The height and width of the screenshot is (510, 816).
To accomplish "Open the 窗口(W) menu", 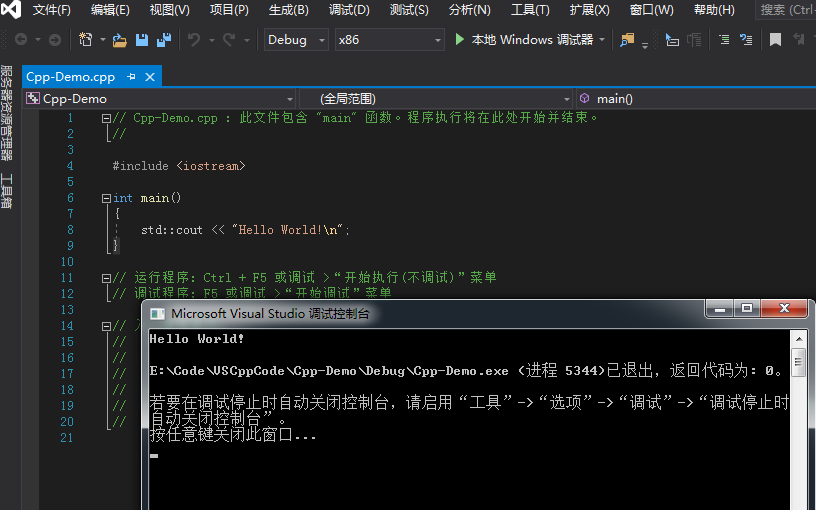I will tap(652, 10).
